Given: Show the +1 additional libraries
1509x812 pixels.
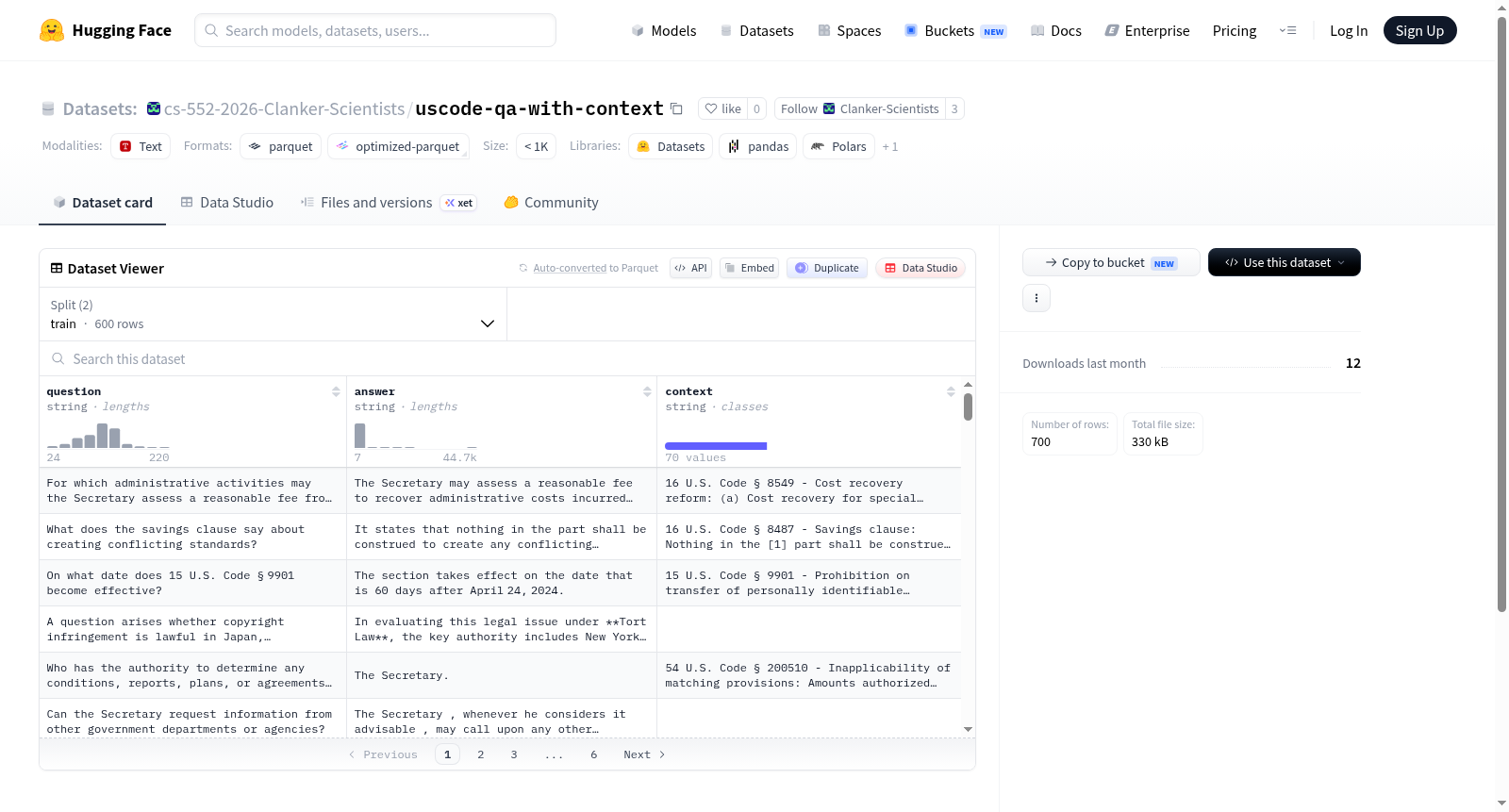Looking at the screenshot, I should point(890,147).
